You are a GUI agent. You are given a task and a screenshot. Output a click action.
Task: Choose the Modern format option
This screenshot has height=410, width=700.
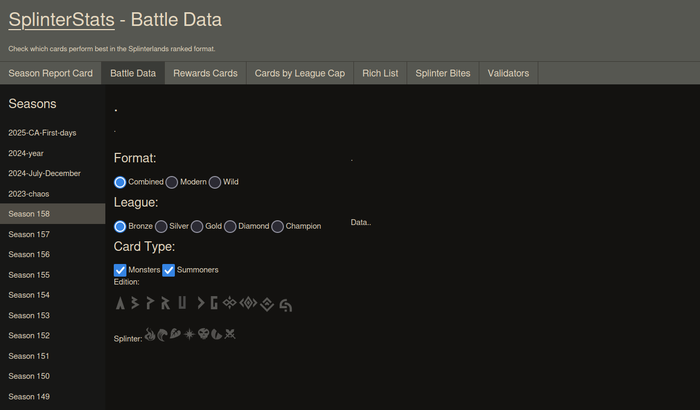click(172, 182)
